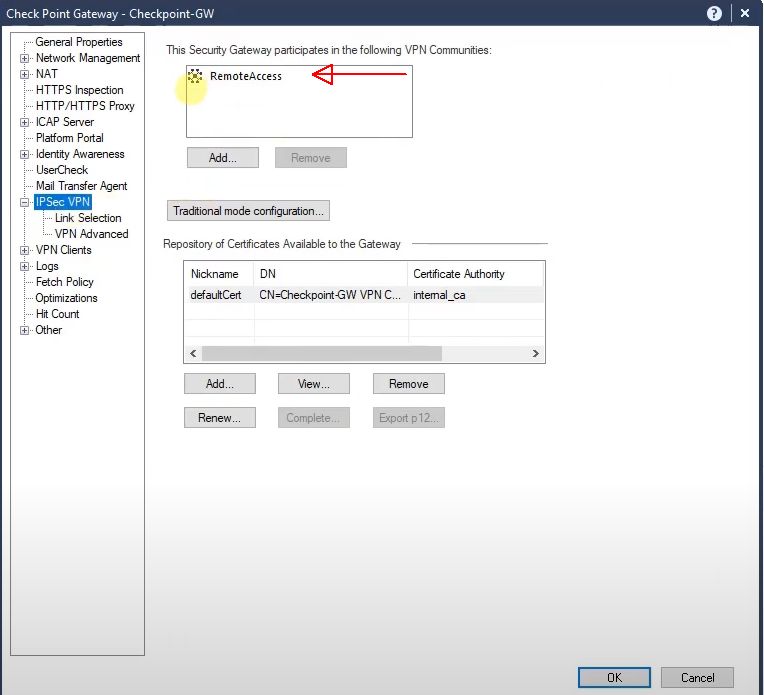Open VPN Advanced subpage
764x695 pixels.
[x=91, y=234]
